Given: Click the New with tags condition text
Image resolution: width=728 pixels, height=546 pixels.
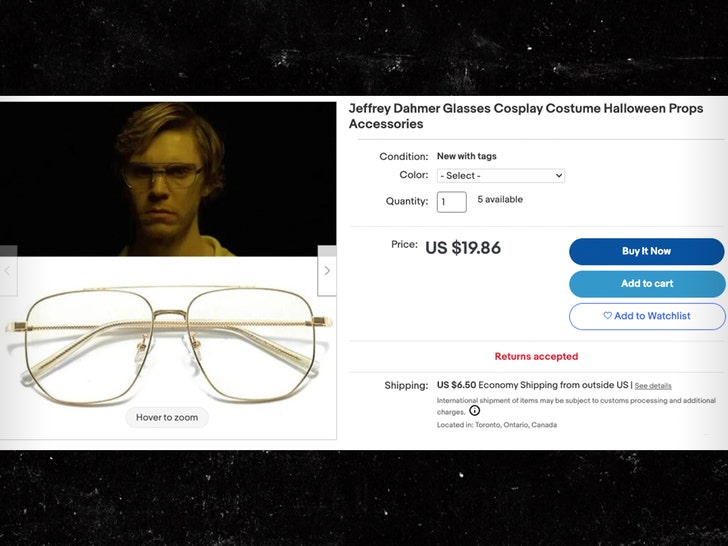Looking at the screenshot, I should point(467,156).
